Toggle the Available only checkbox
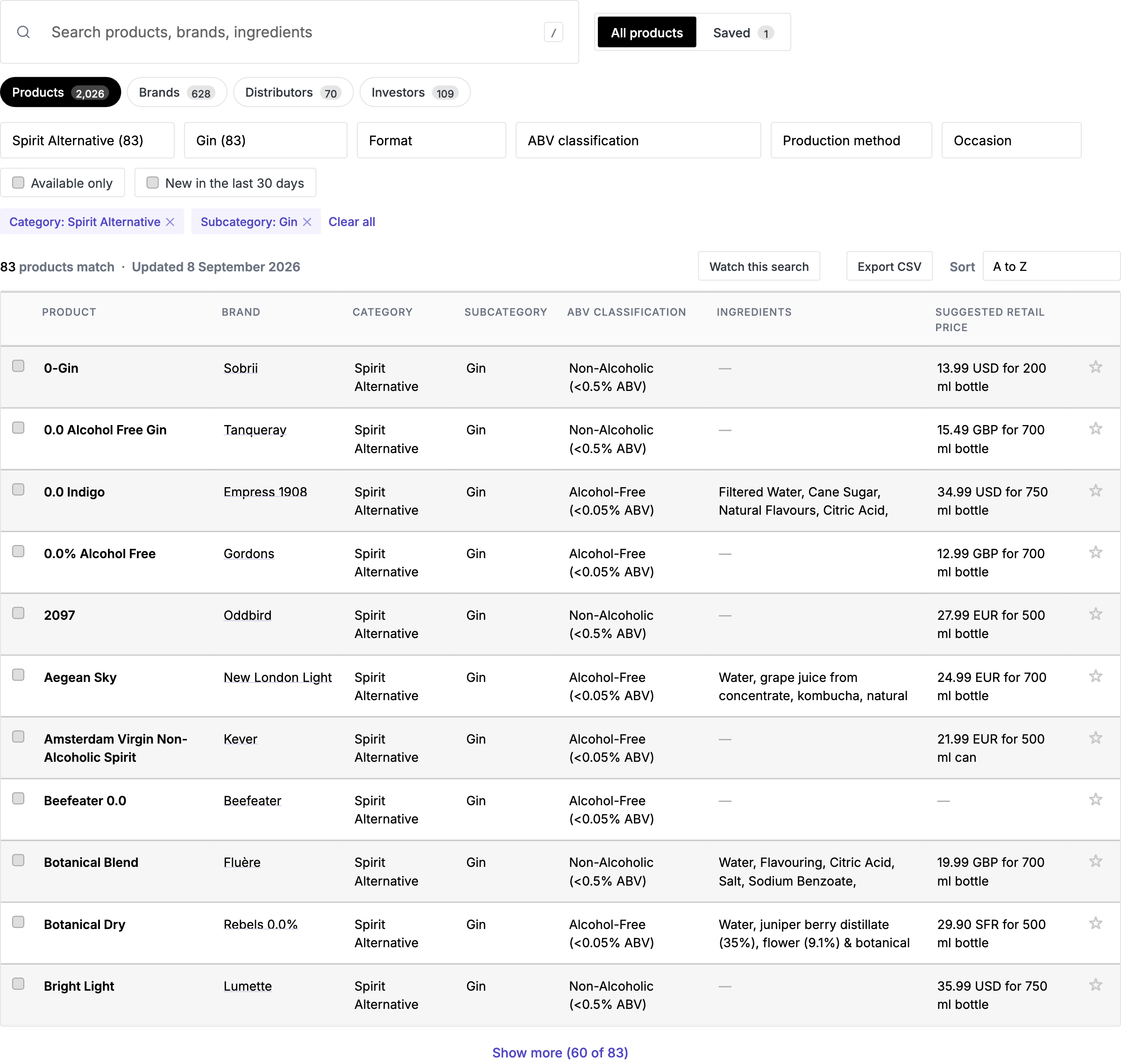The height and width of the screenshot is (1064, 1121). click(x=18, y=183)
